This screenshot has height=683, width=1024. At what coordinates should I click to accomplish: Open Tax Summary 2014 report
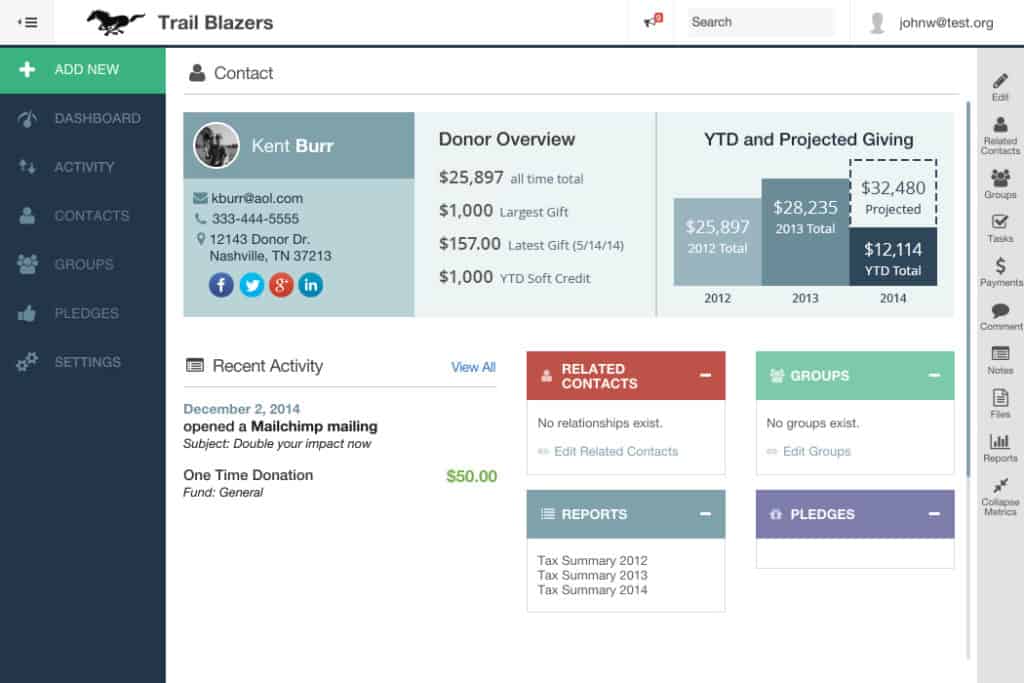[592, 590]
